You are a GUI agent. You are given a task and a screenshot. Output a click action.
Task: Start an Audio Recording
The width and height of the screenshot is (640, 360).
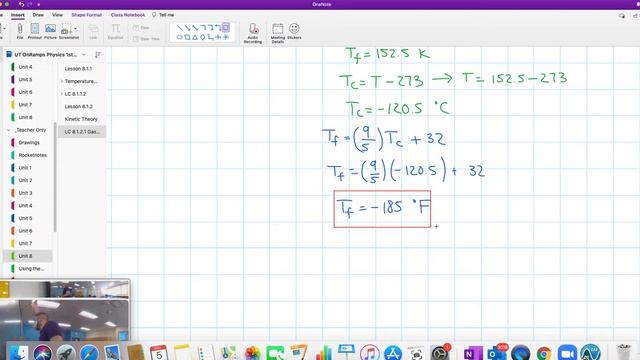pos(253,33)
